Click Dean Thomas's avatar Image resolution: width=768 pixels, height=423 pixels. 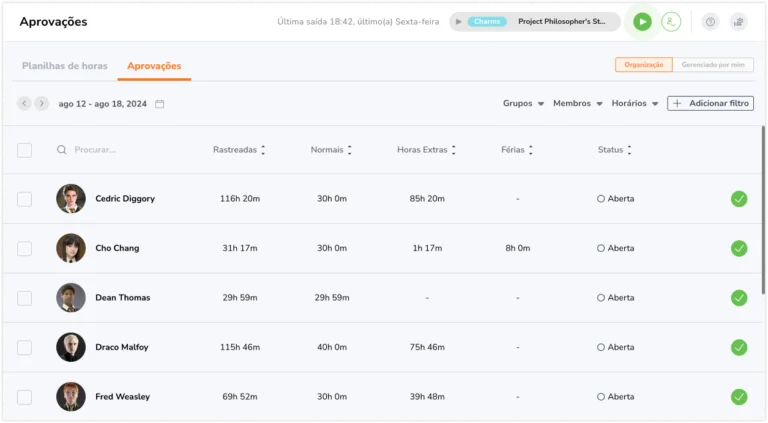coord(71,298)
